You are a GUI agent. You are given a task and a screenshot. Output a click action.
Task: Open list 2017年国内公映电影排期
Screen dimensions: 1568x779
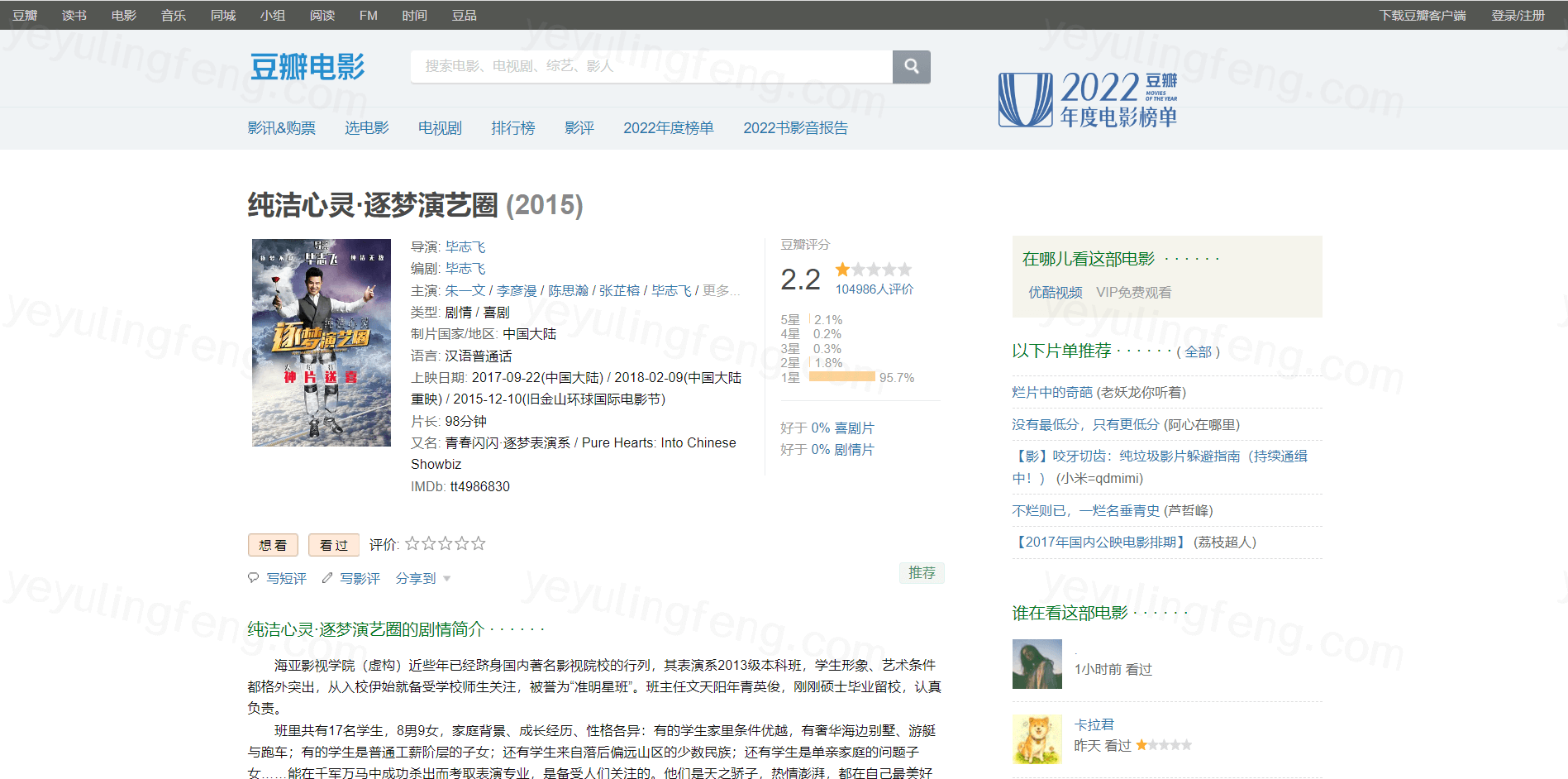(x=1101, y=542)
